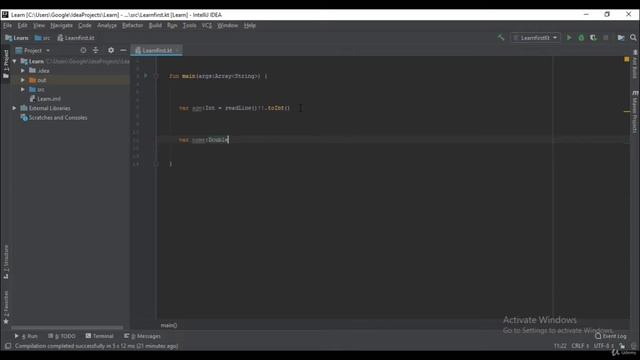
Task: Collapse the Learn root project node
Action: click(15, 61)
